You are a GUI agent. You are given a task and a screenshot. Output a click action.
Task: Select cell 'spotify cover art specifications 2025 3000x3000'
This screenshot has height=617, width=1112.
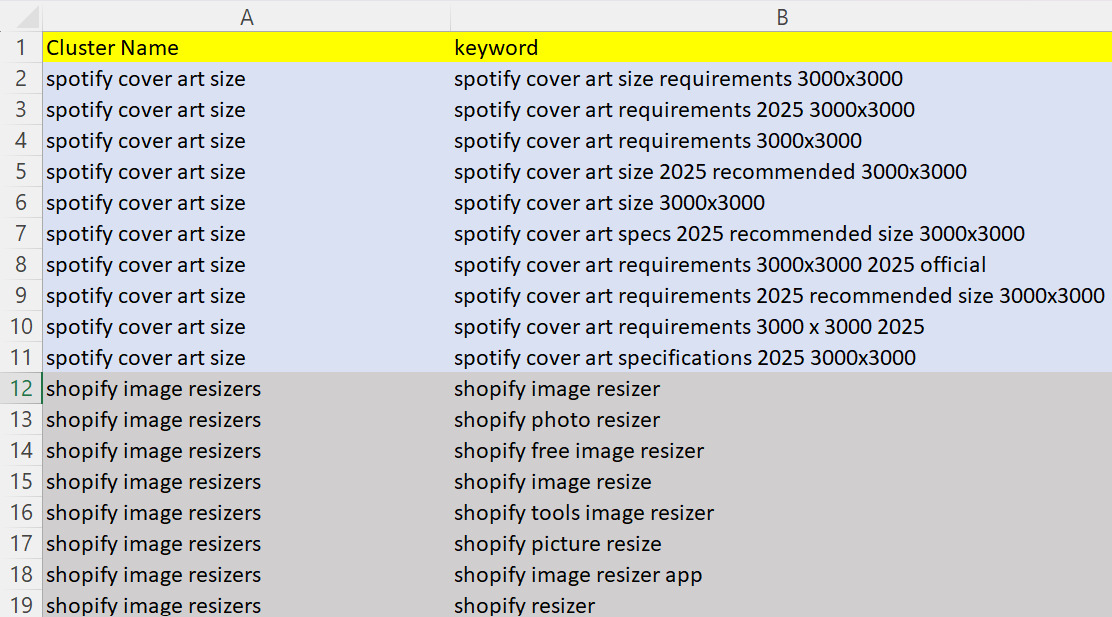(x=782, y=357)
